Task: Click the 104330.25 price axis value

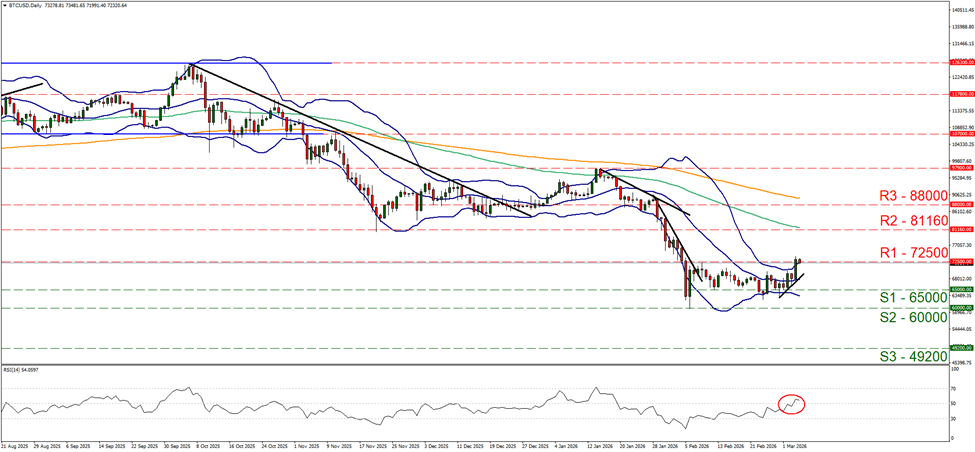Action: pos(961,144)
